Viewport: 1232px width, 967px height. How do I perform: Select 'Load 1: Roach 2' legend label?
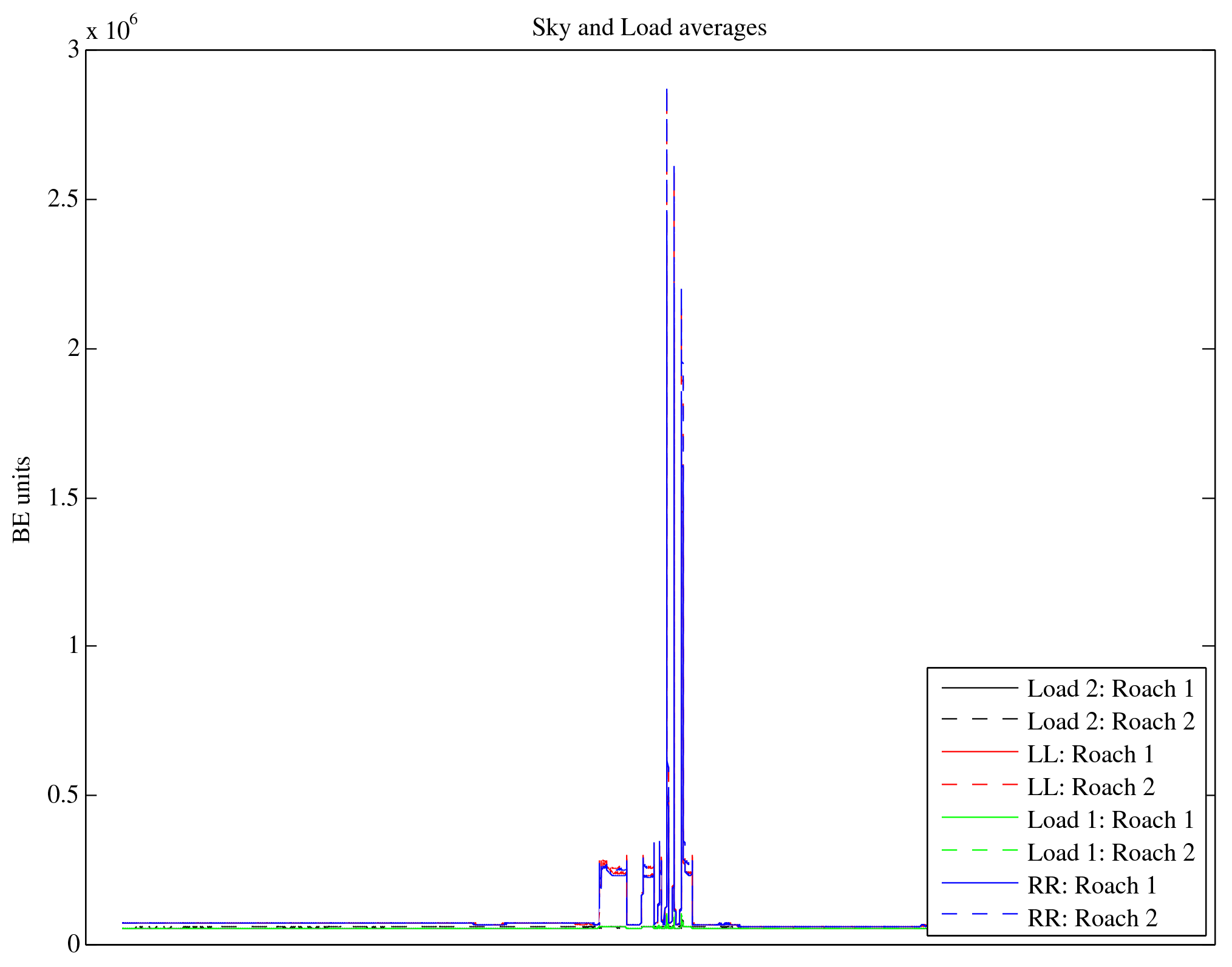pos(1111,853)
